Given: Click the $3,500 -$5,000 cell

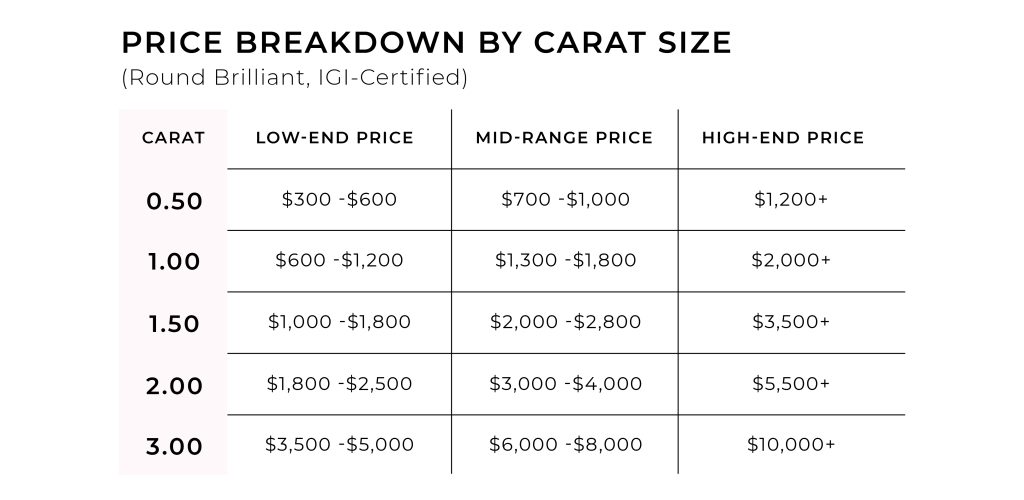Looking at the screenshot, I should [x=339, y=445].
